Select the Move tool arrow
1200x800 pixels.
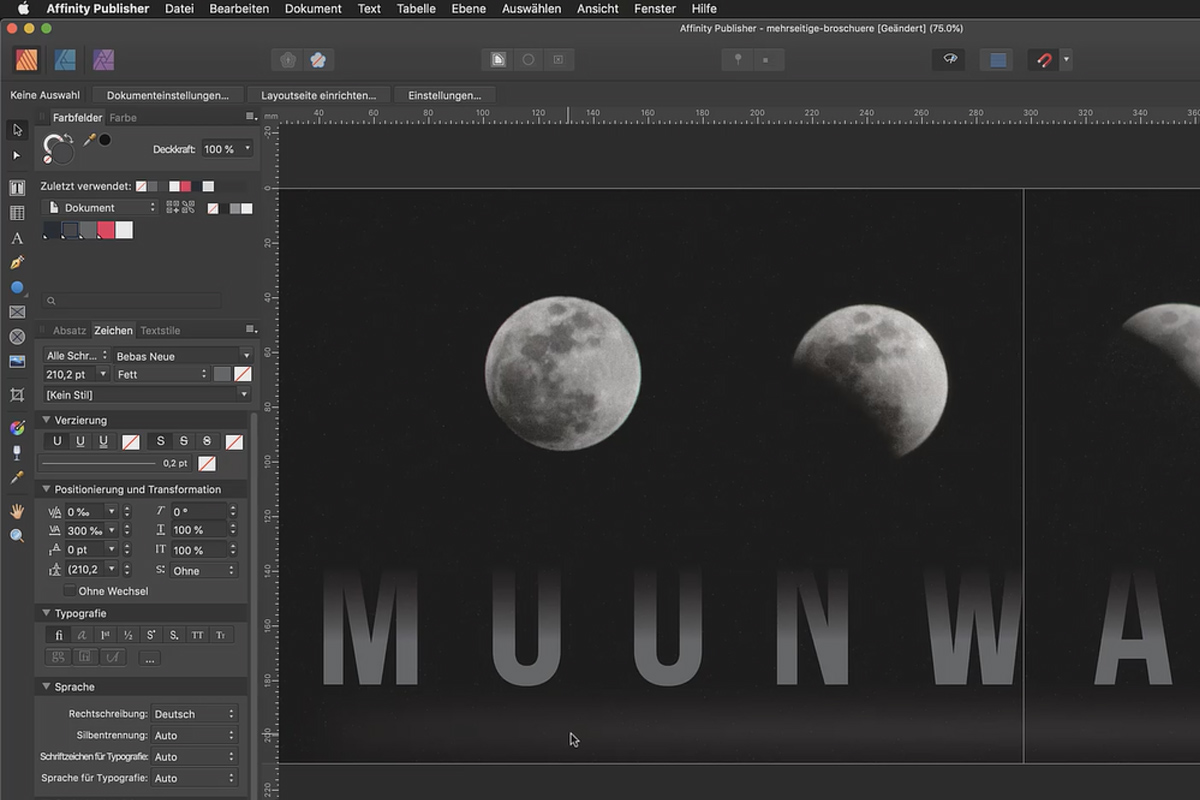point(17,129)
